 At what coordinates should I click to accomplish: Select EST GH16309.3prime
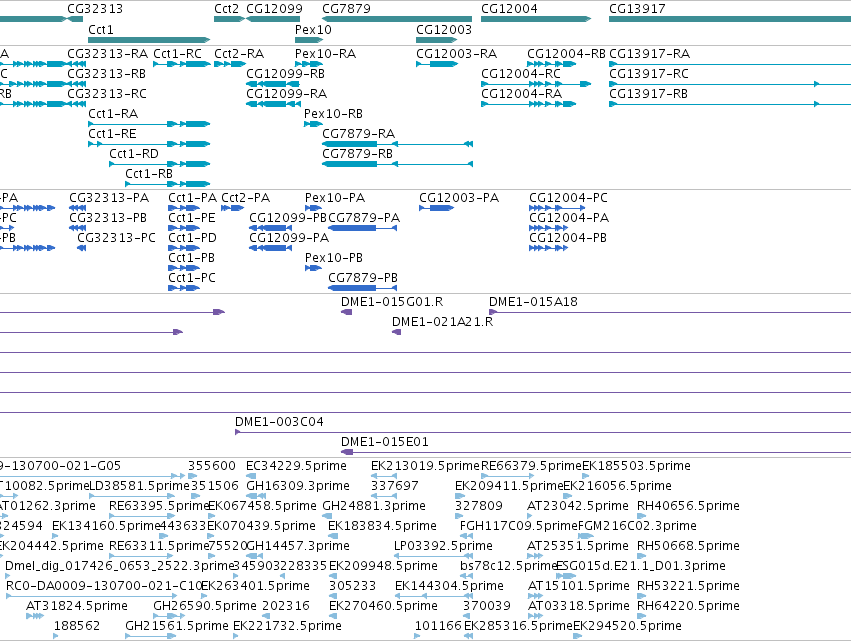click(256, 496)
